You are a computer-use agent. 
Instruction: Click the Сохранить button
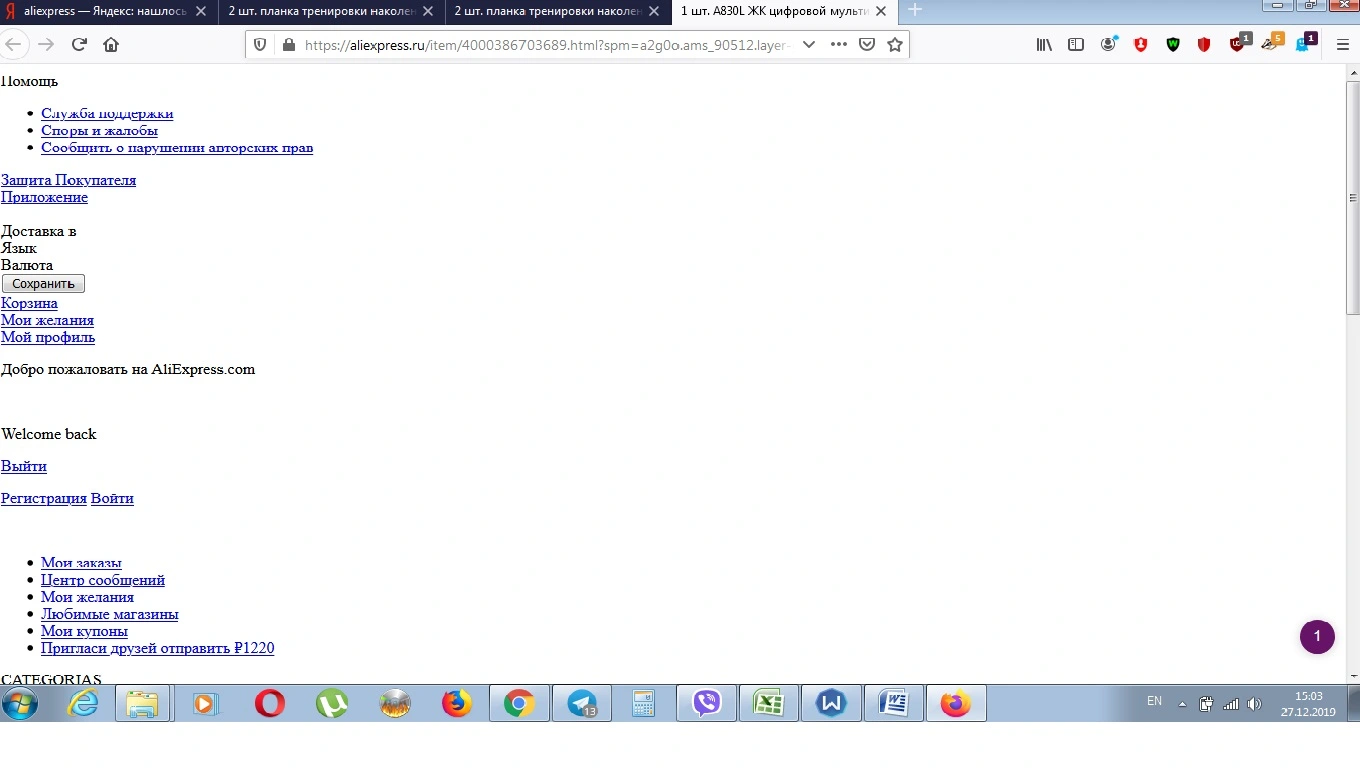[x=43, y=284]
